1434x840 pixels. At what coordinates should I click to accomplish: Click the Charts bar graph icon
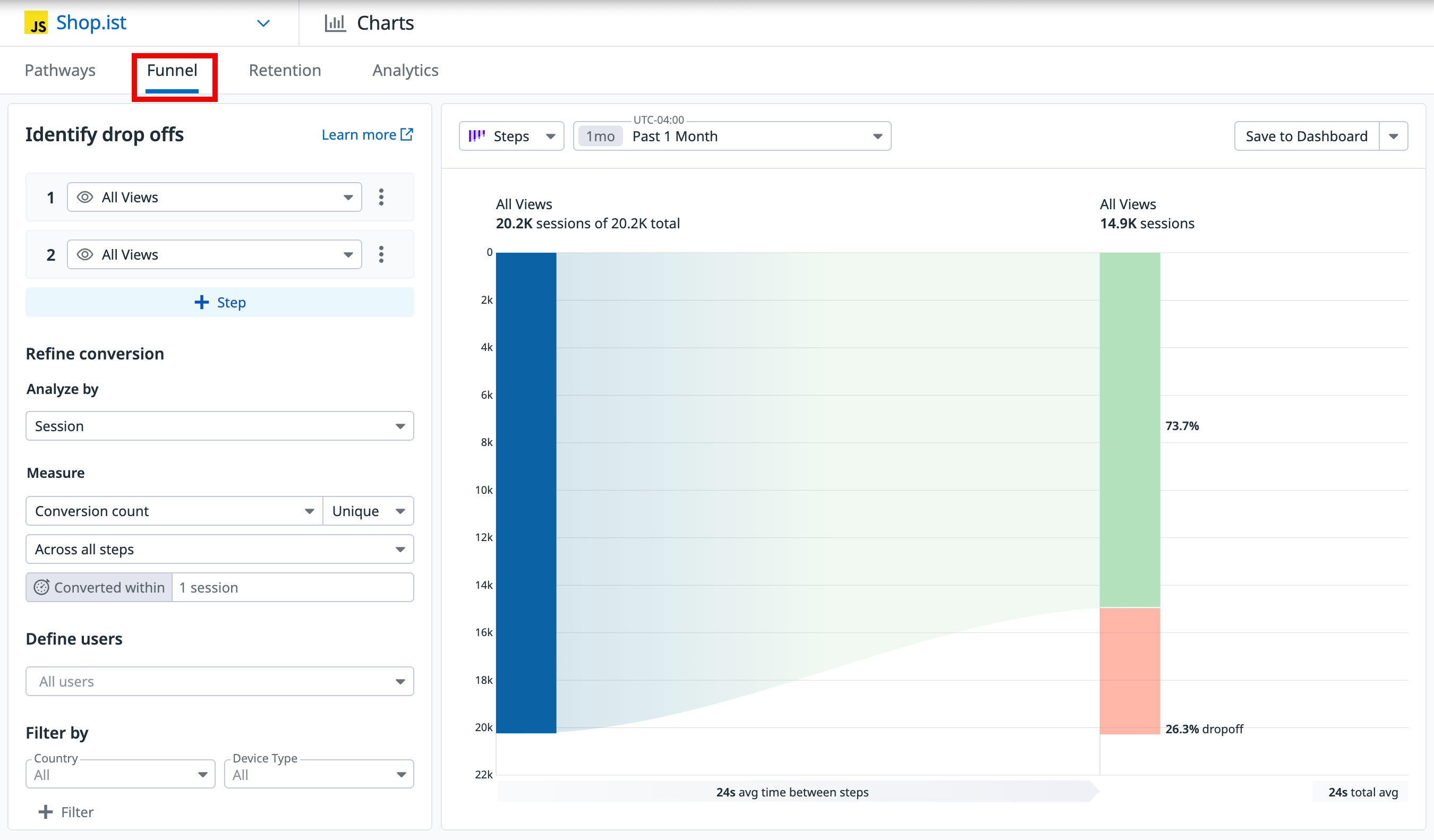[x=335, y=23]
